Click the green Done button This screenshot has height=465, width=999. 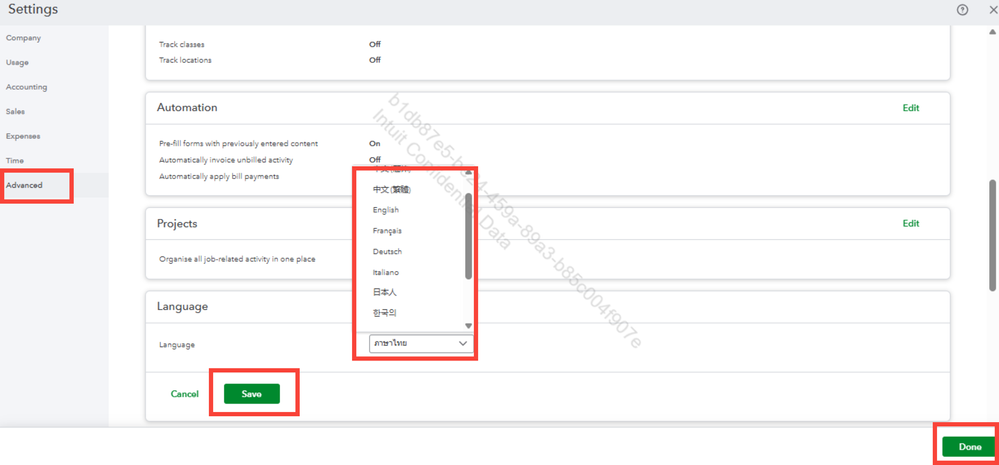coord(970,447)
